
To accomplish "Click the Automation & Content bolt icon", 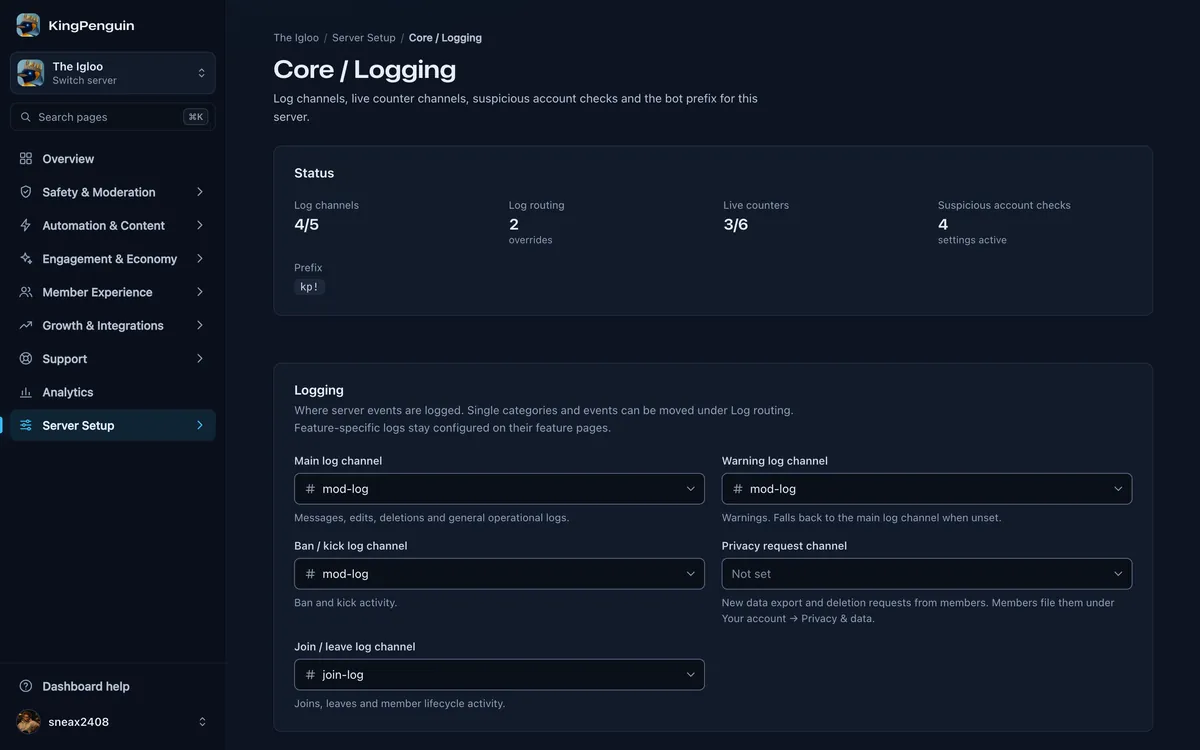I will (26, 225).
